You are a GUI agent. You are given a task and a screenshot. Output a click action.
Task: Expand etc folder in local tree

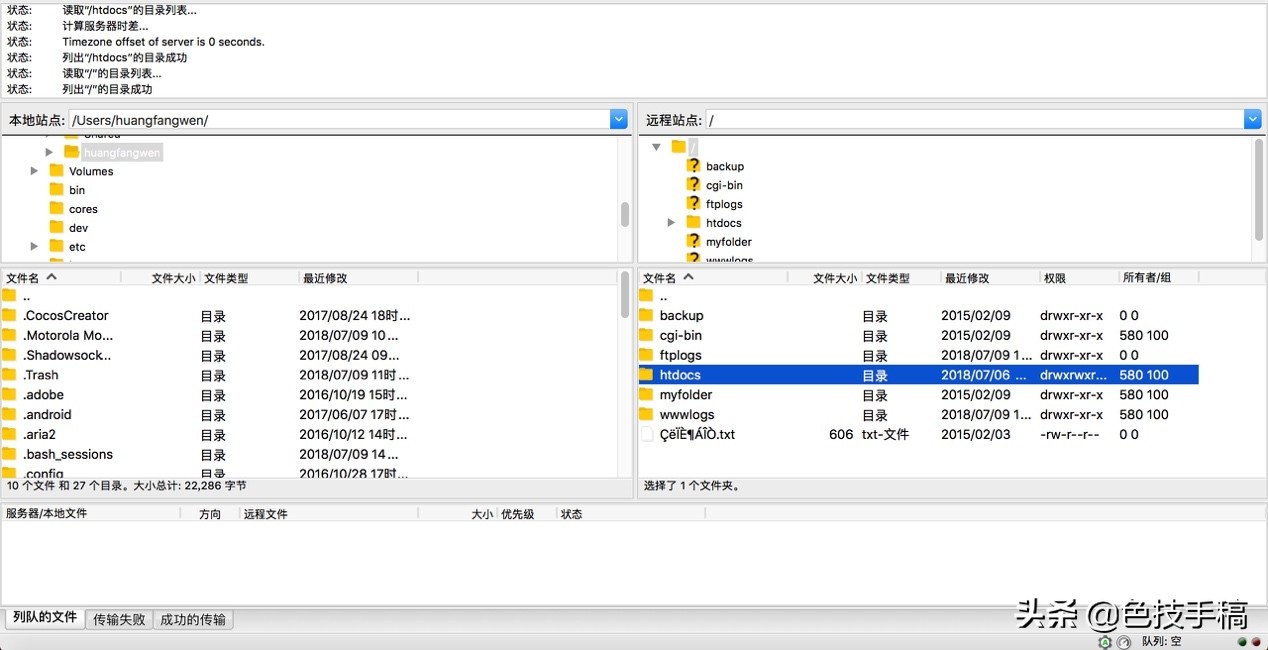click(35, 246)
